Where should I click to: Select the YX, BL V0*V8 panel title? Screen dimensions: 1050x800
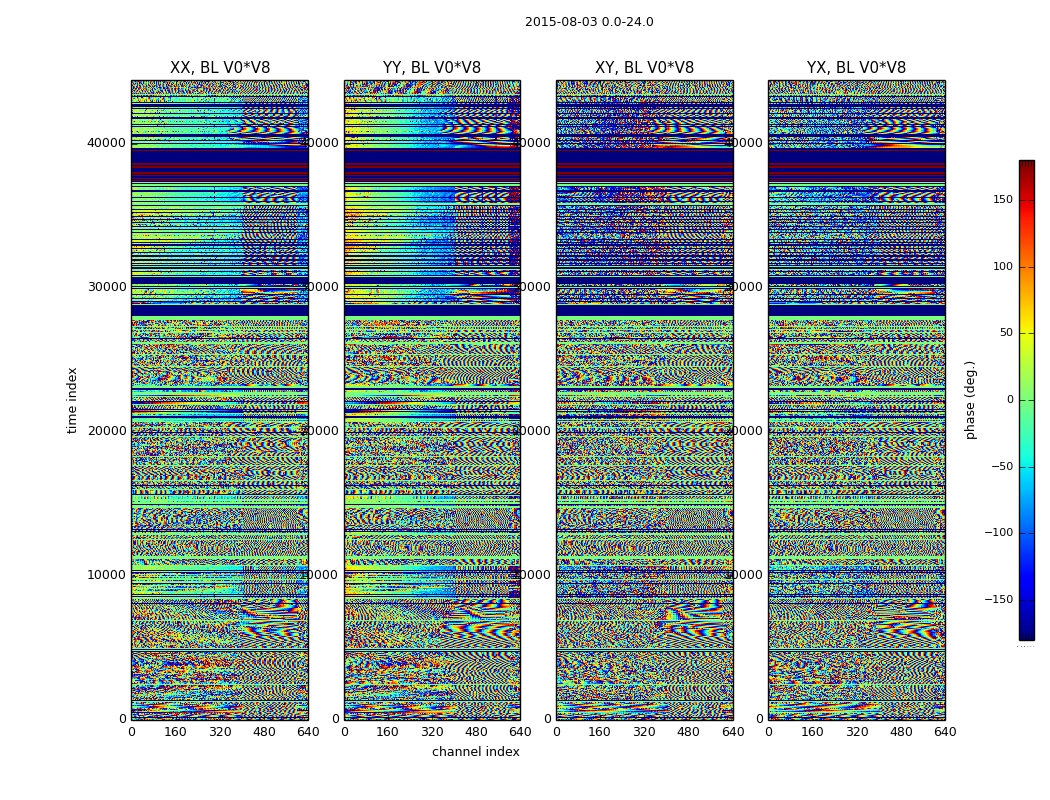click(856, 68)
